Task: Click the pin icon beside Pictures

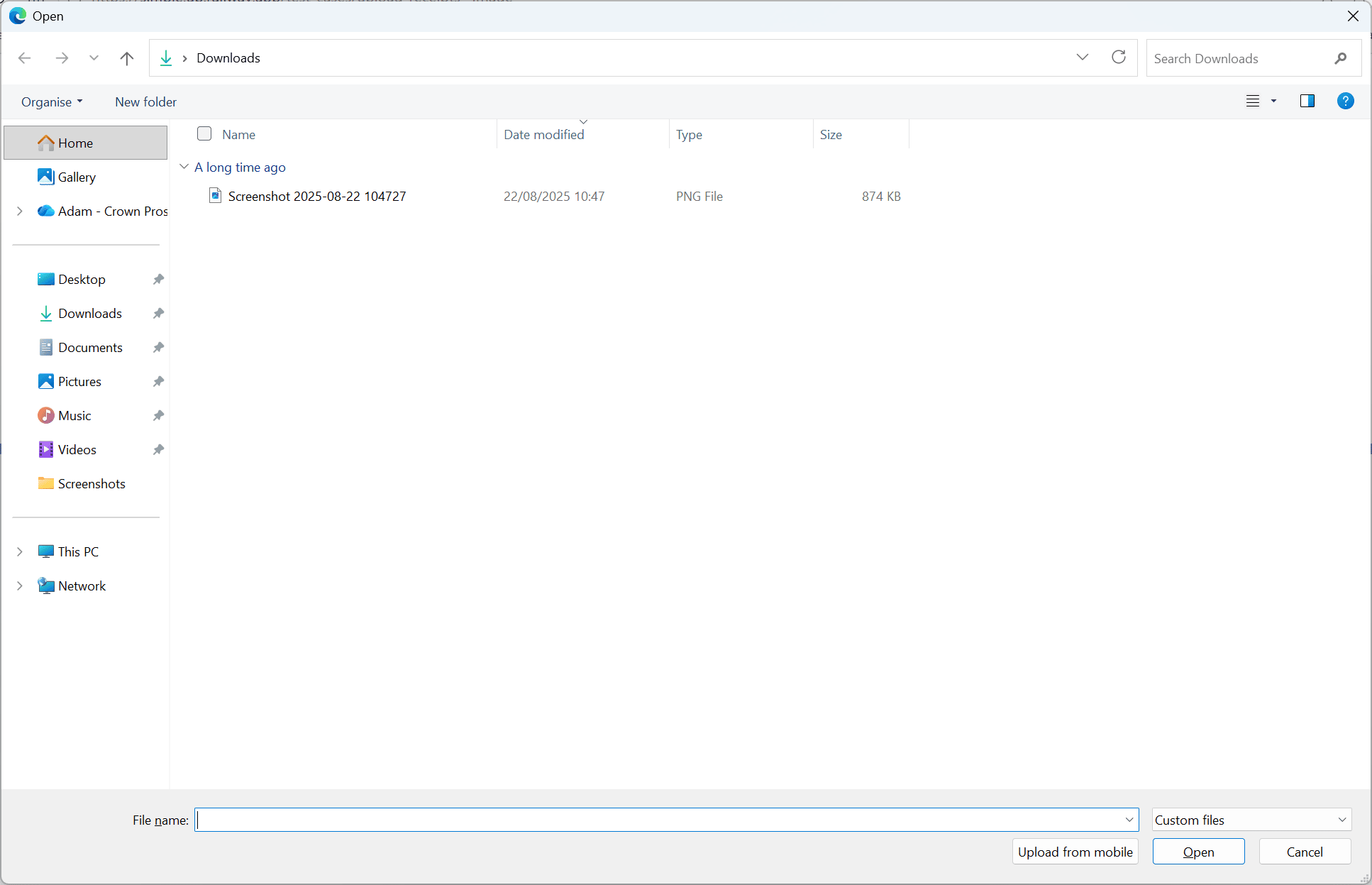Action: (x=158, y=381)
